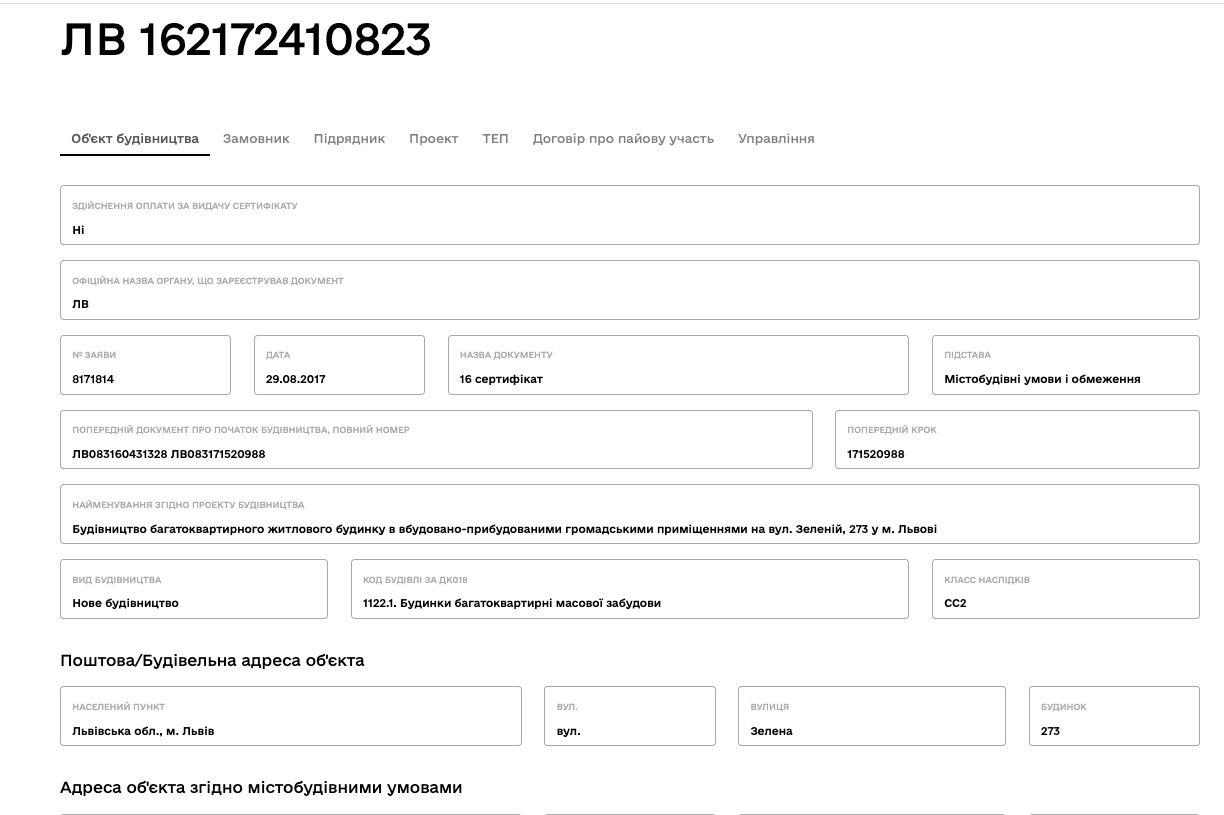This screenshot has width=1224, height=815.
Task: Switch to the Об'єкт будівництва tab
Action: (x=135, y=139)
